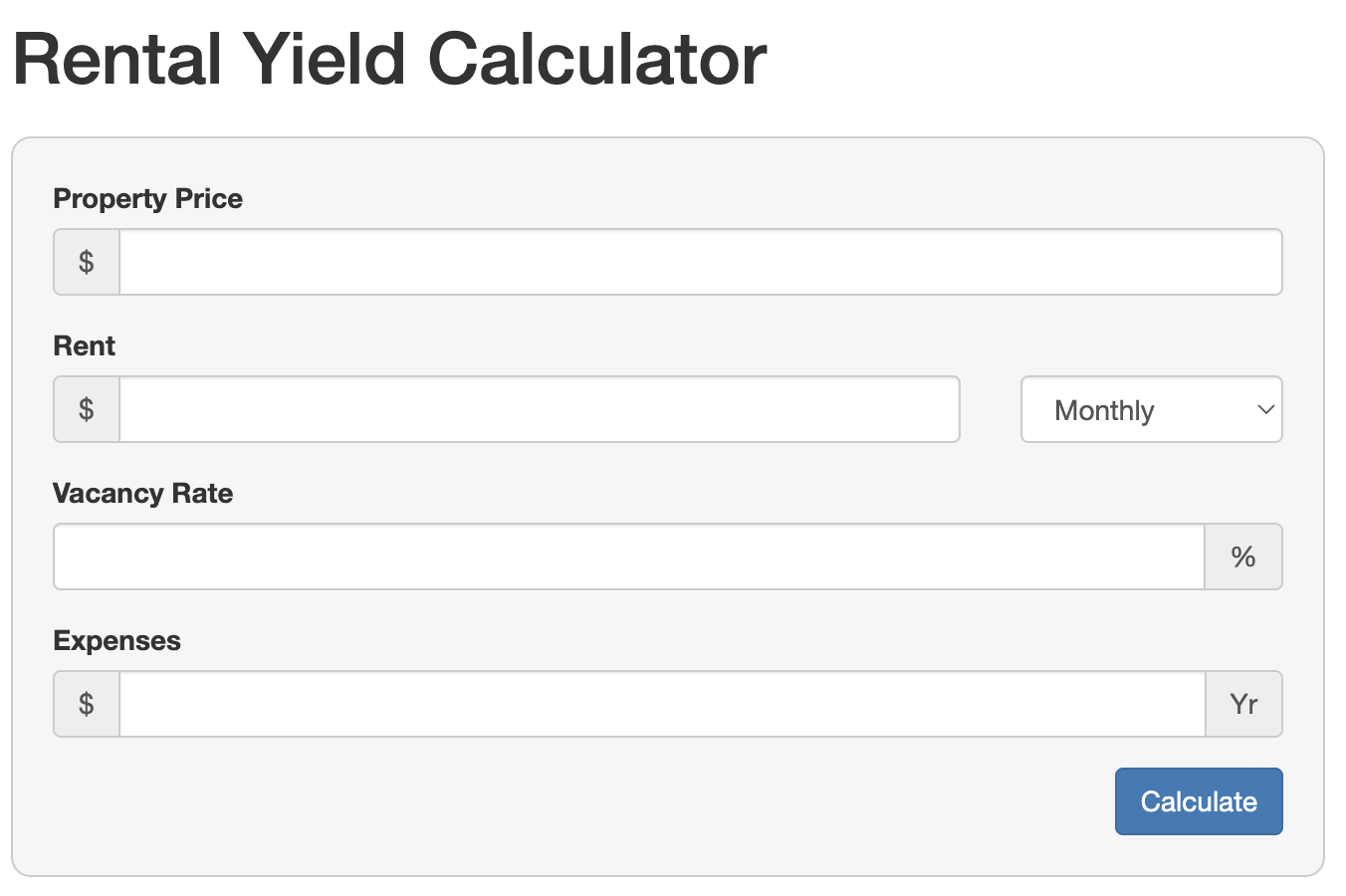Viewport: 1346px width, 896px height.
Task: Focus the Rent amount input field
Action: coord(539,409)
